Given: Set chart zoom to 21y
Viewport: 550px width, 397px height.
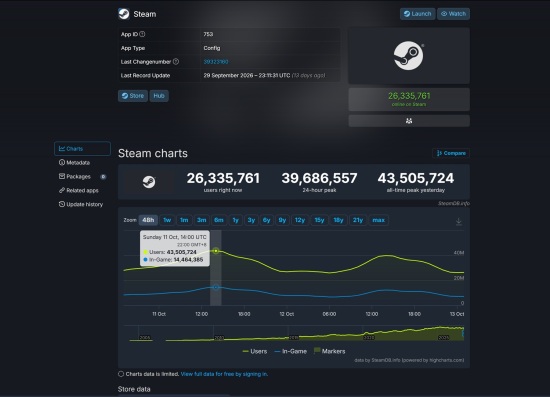Looking at the screenshot, I should click(358, 220).
